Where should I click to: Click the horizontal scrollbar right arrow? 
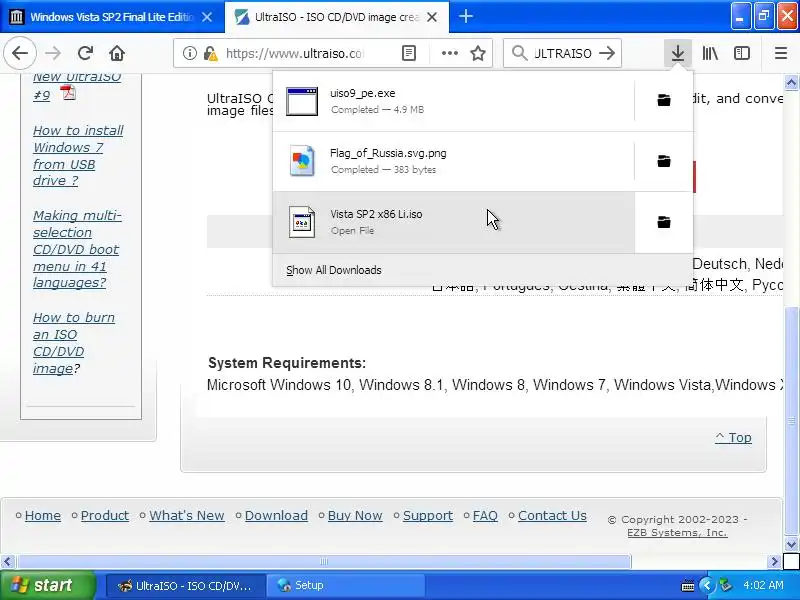coord(774,562)
